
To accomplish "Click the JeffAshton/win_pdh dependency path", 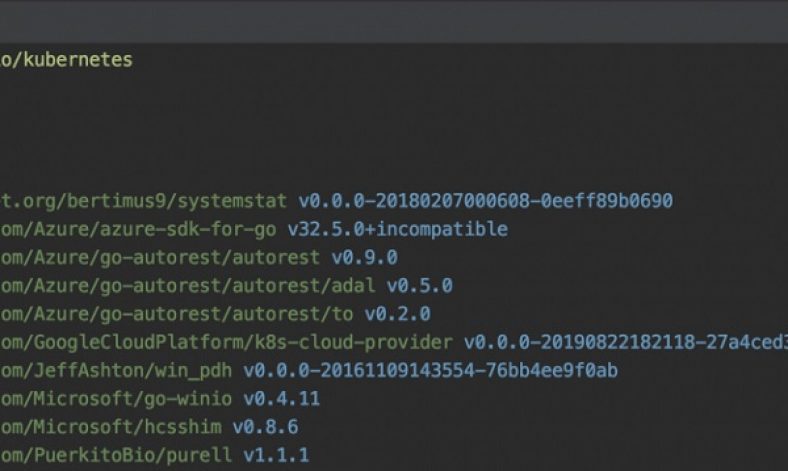I will (116, 371).
